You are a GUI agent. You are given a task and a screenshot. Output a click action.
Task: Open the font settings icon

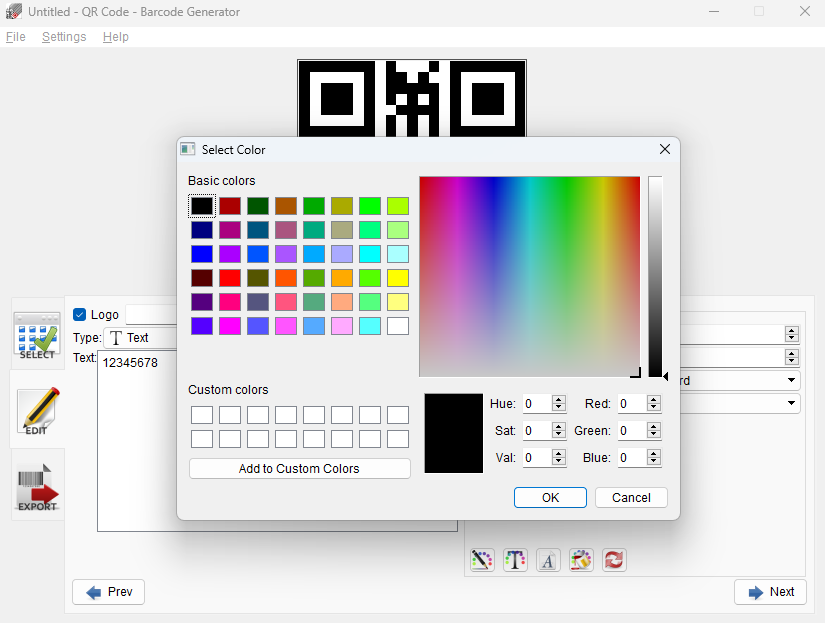(548, 560)
